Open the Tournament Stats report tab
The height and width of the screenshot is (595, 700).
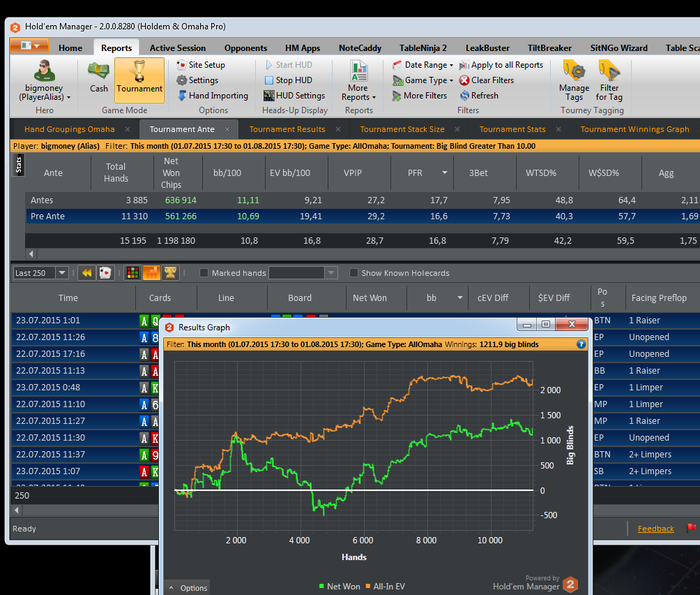(x=512, y=129)
